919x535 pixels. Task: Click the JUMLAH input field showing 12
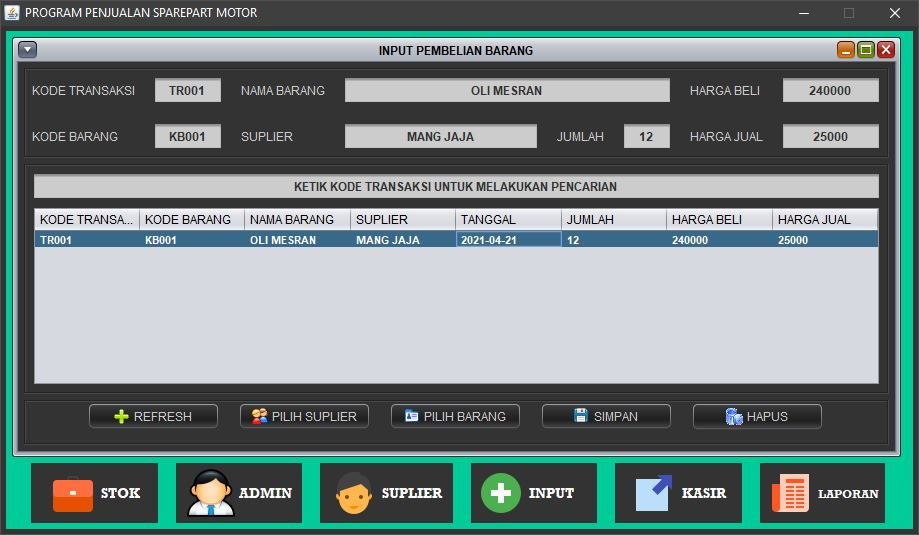[x=646, y=137]
